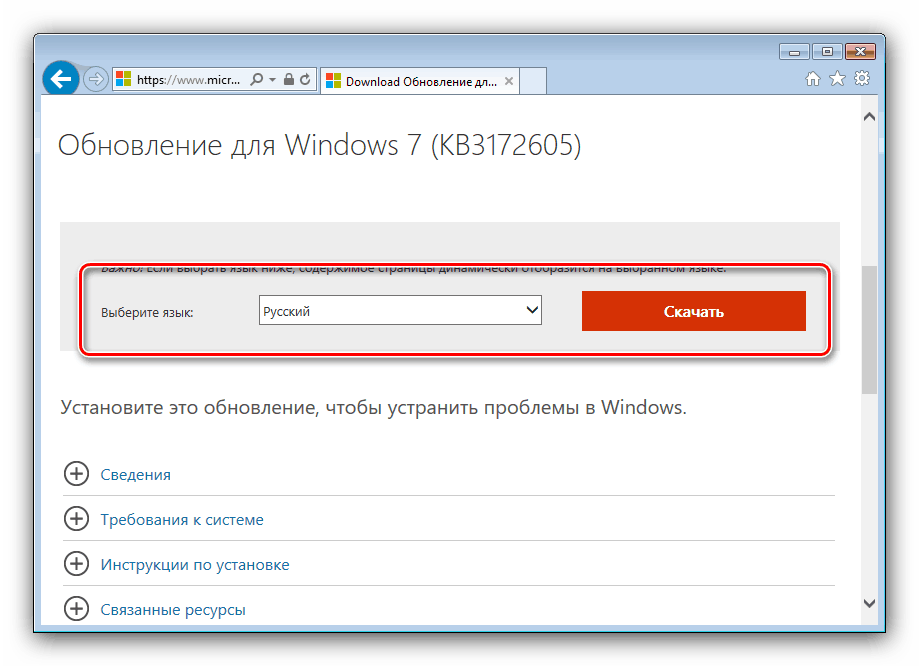This screenshot has width=919, height=666.
Task: Minimize the browser window
Action: click(x=794, y=52)
